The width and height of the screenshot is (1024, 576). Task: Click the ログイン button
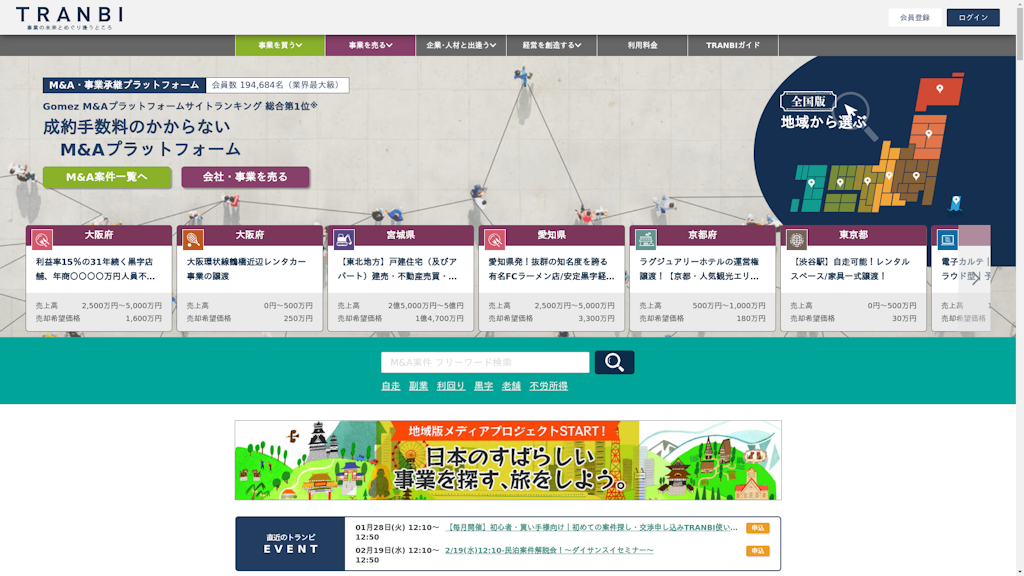click(x=972, y=17)
